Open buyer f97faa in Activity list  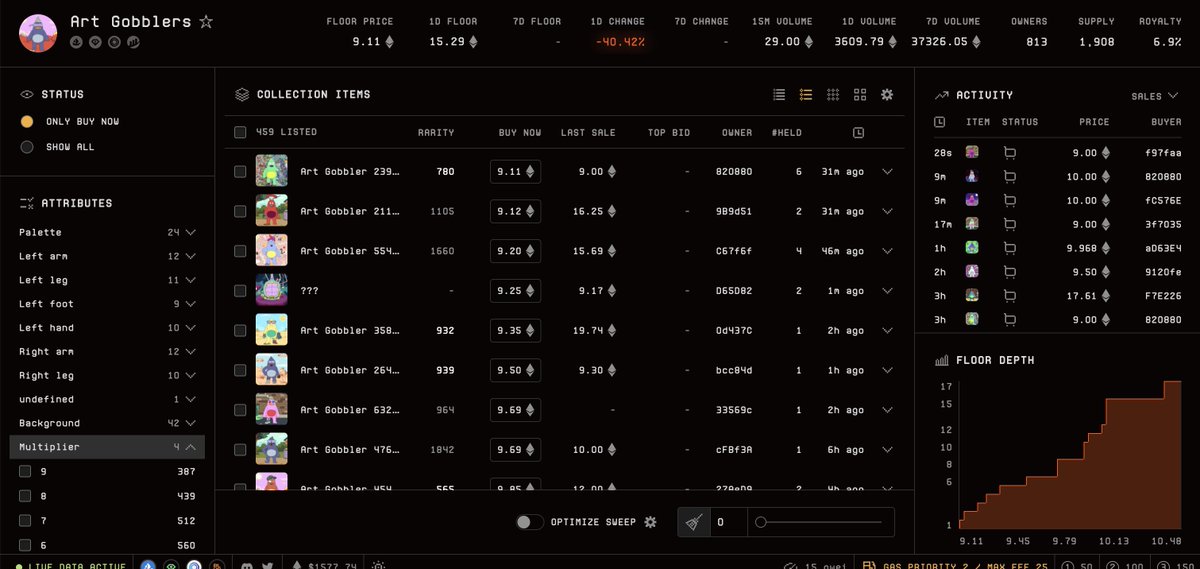[1163, 153]
